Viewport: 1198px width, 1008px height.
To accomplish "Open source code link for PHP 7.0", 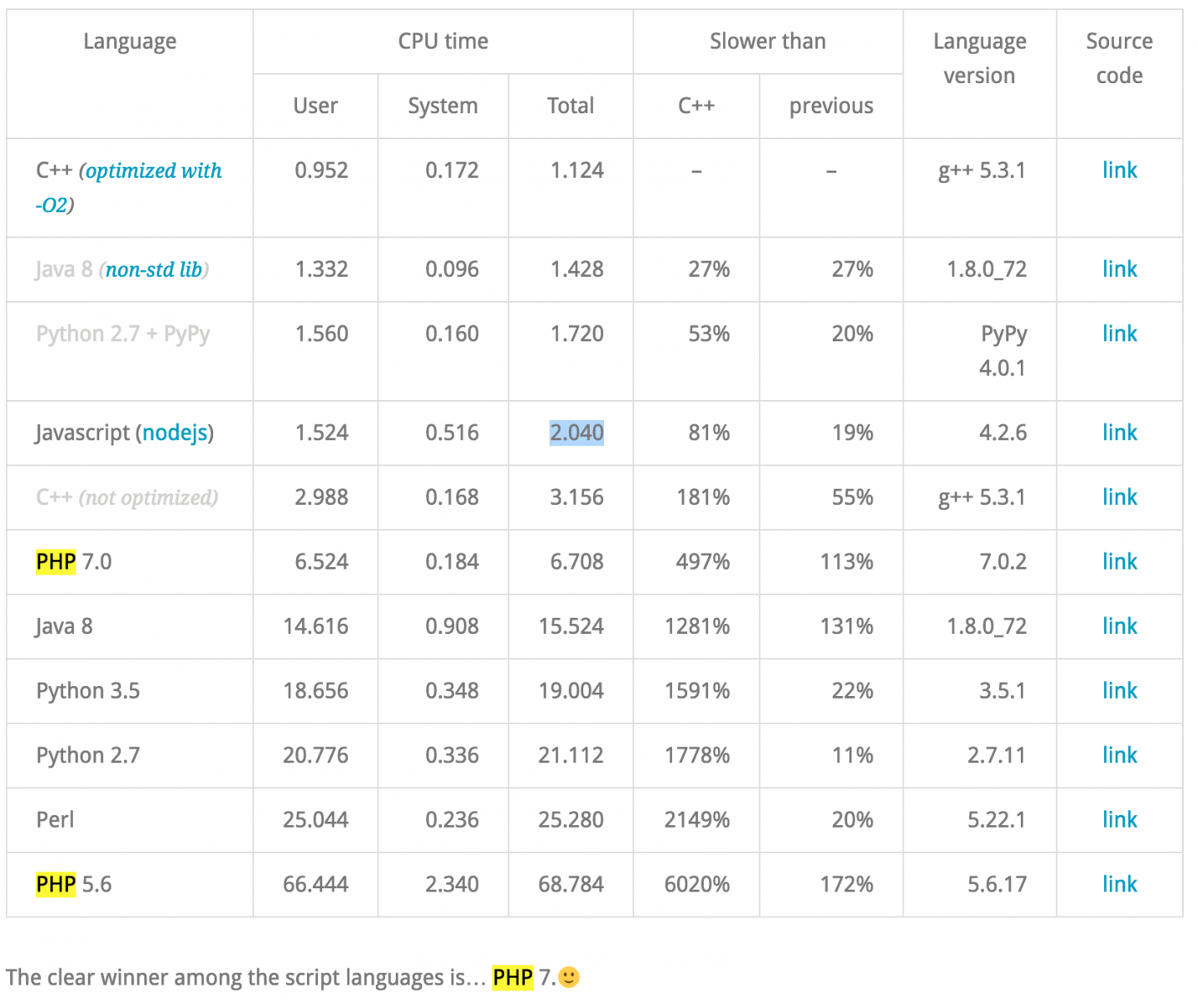I will 1119,562.
